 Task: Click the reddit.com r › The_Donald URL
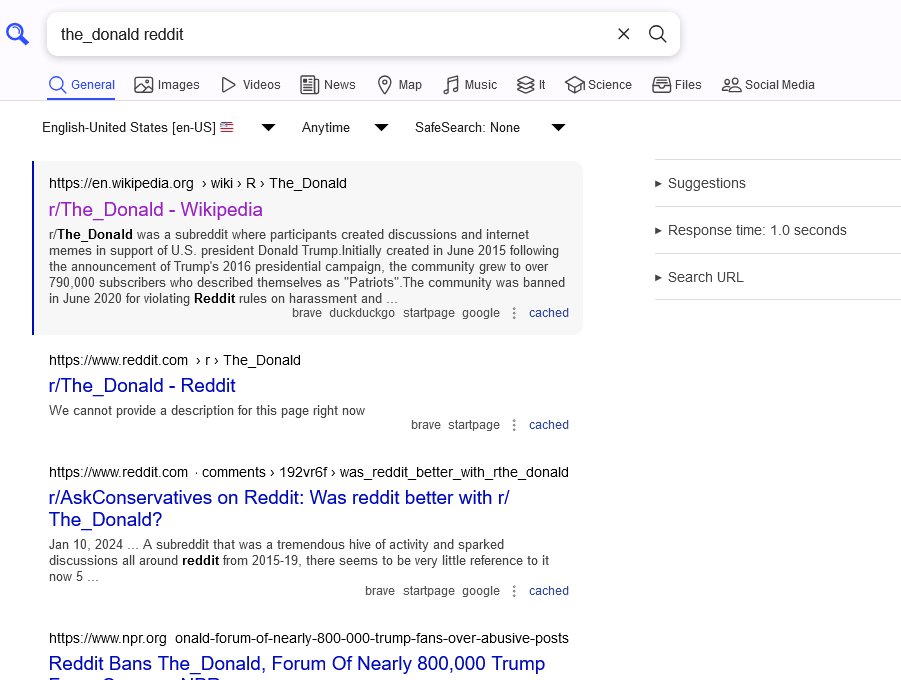tap(175, 360)
